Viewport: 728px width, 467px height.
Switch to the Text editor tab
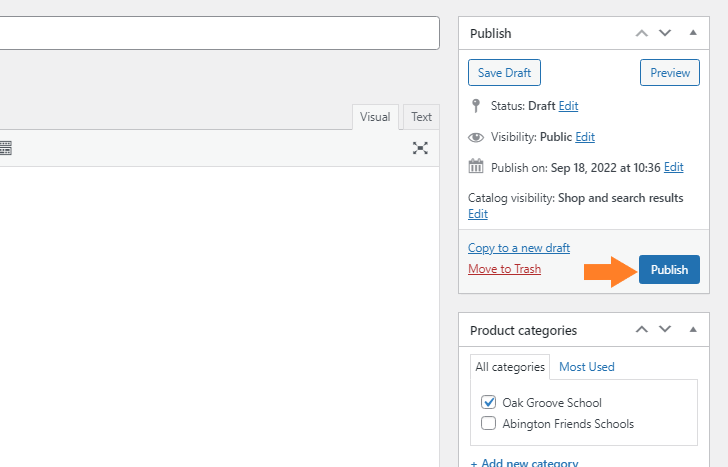tap(421, 117)
